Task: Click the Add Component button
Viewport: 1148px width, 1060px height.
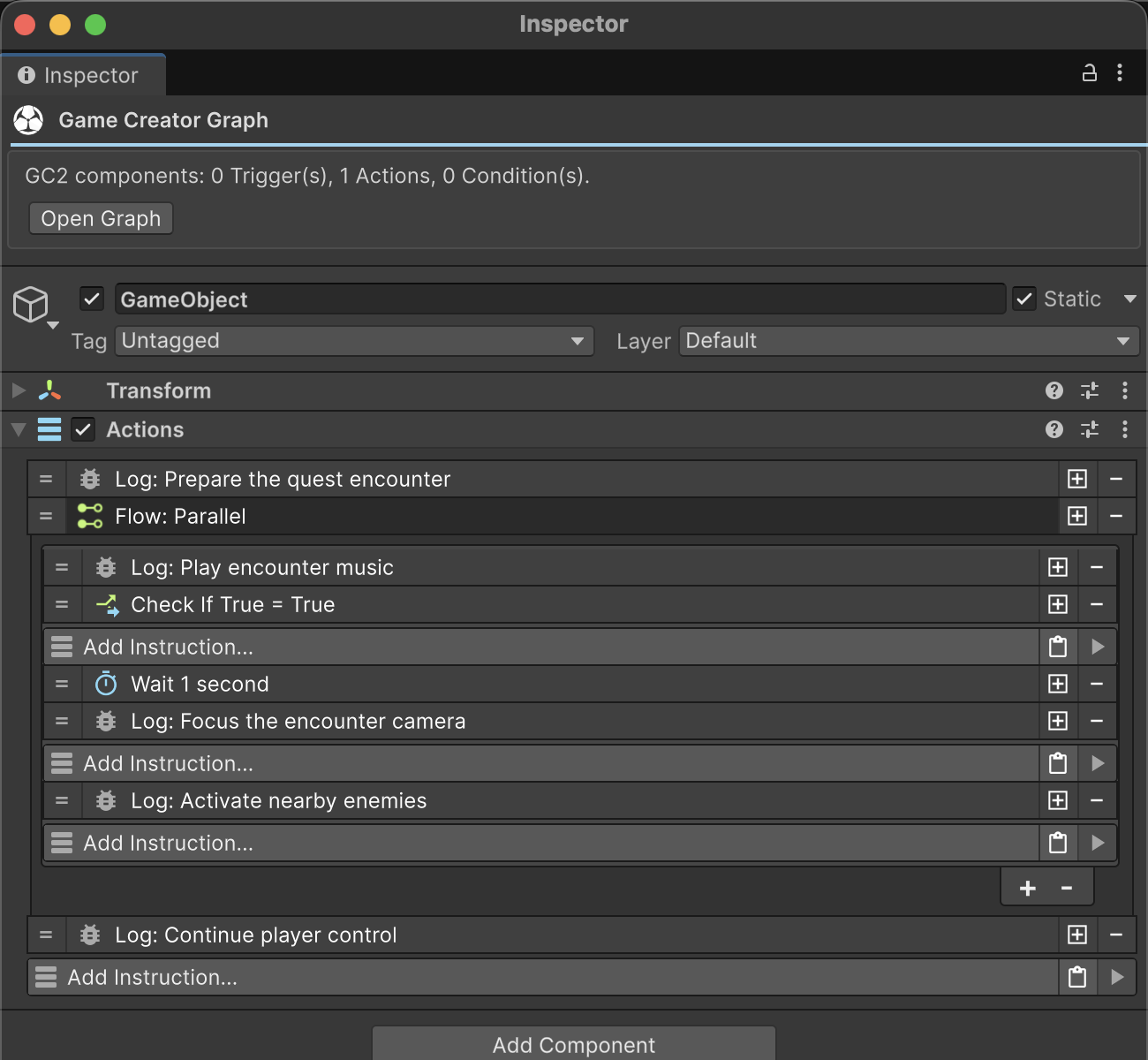Action: click(x=574, y=1044)
